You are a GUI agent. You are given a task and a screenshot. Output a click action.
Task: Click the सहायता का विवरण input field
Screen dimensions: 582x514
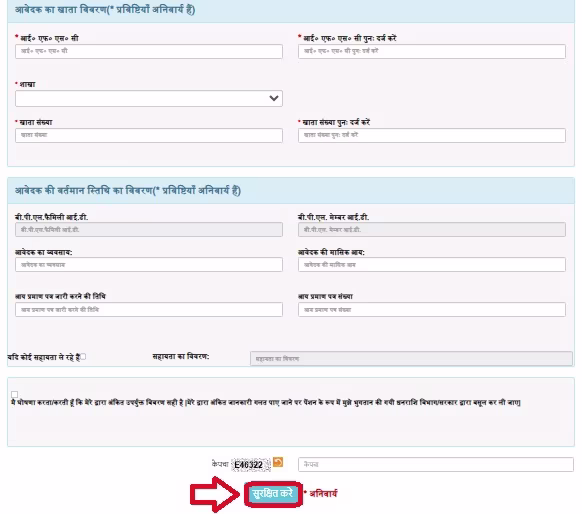411,359
